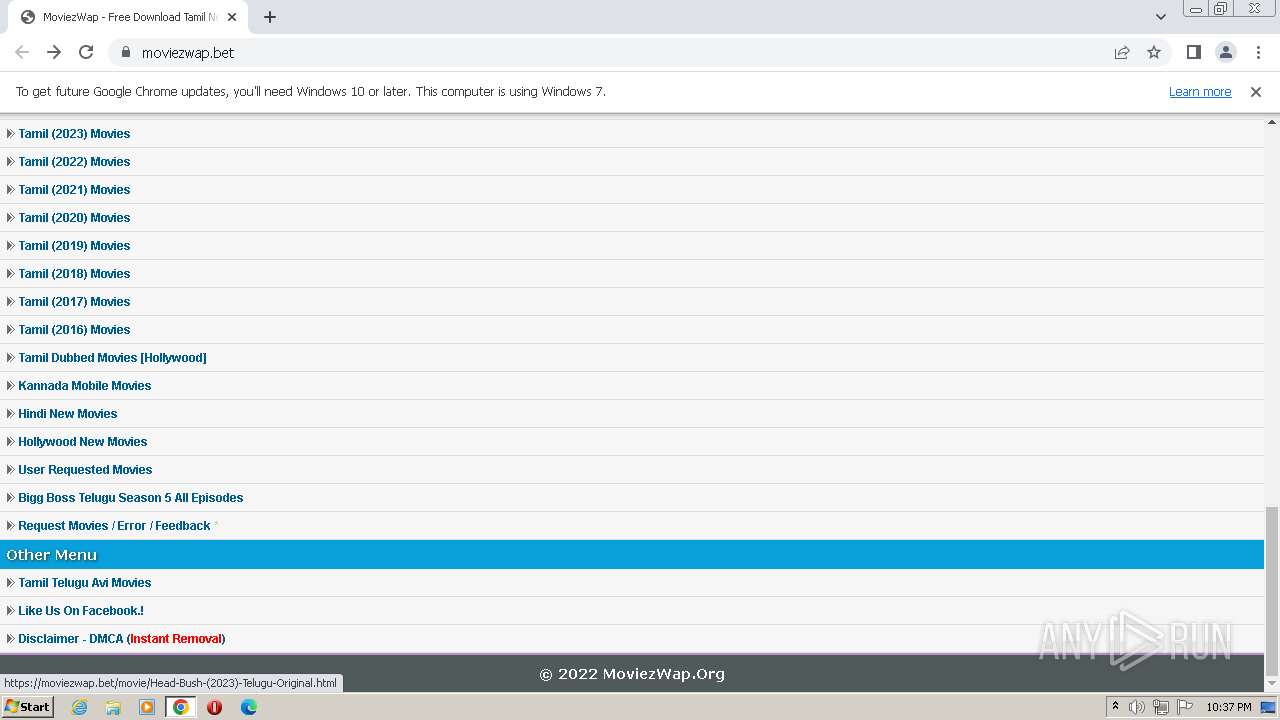
Task: Click the browser back arrow
Action: point(22,52)
